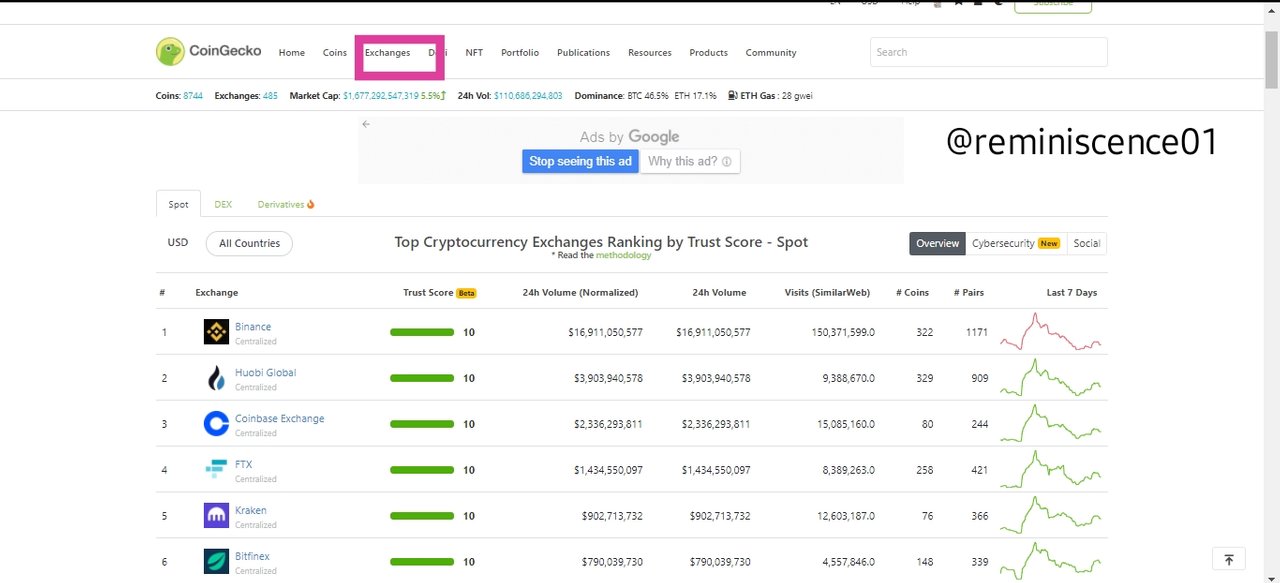
Task: Select the Overview view button
Action: (937, 243)
